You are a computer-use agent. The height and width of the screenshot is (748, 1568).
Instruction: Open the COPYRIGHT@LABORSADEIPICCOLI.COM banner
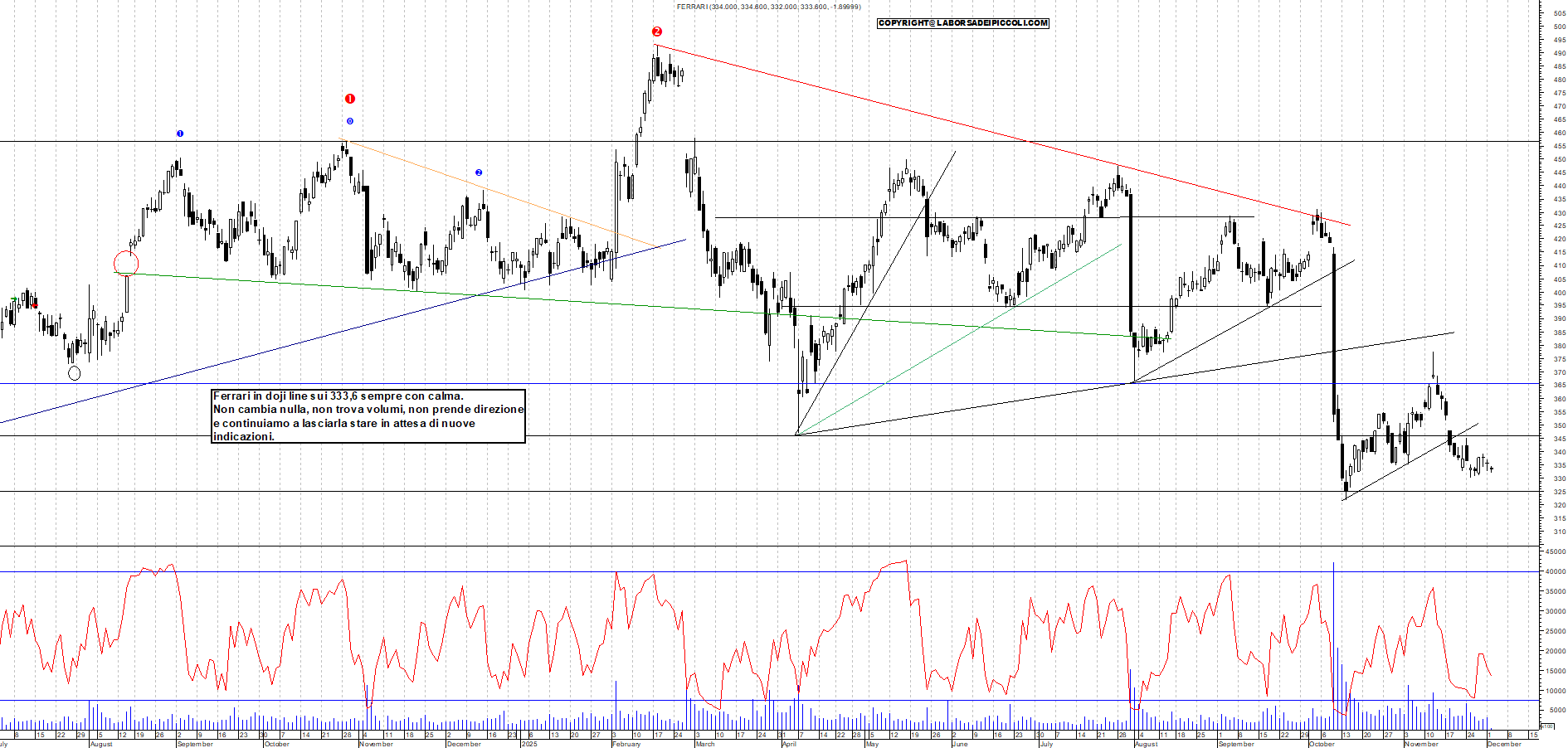click(x=962, y=23)
